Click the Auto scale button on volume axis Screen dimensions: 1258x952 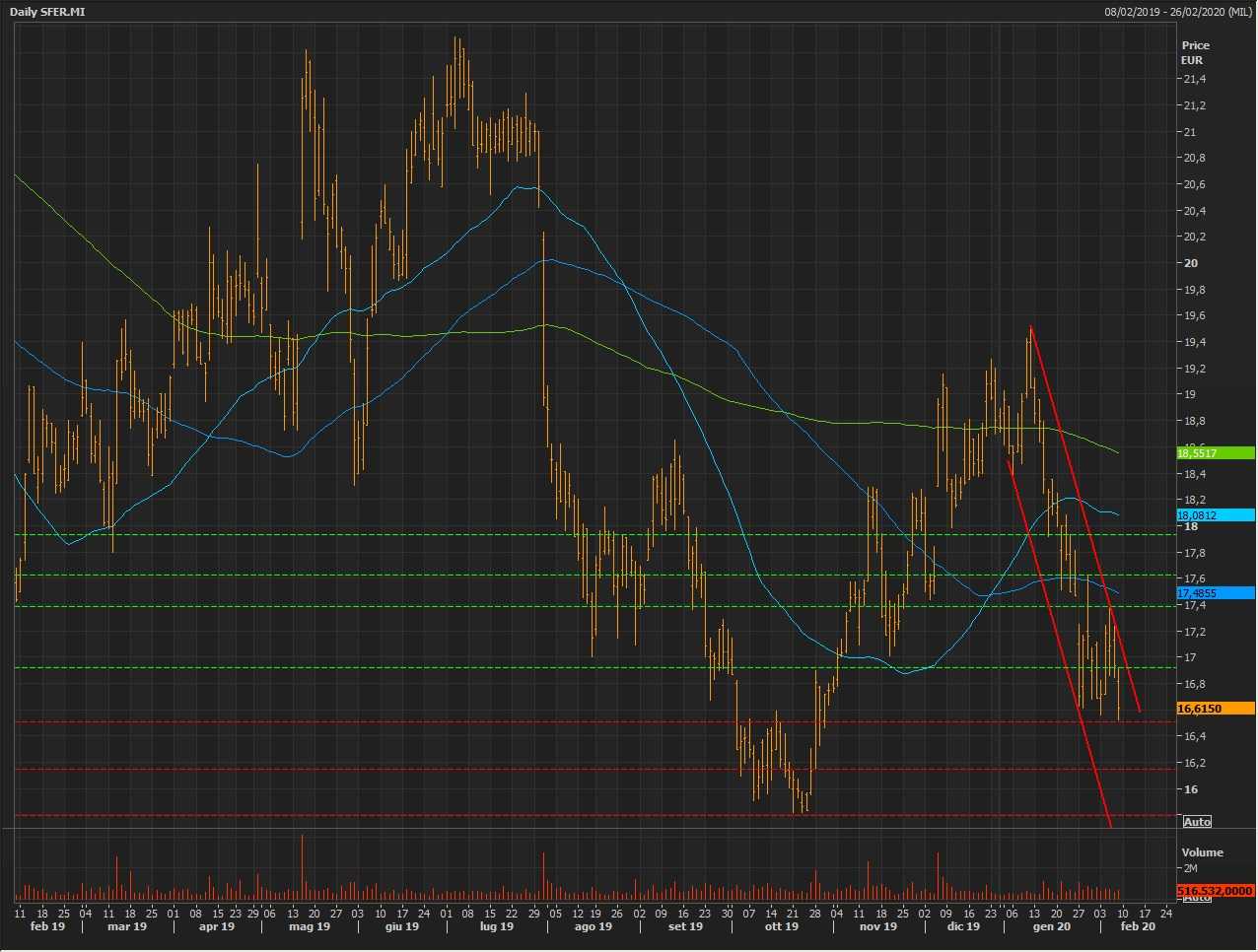coord(1197,898)
